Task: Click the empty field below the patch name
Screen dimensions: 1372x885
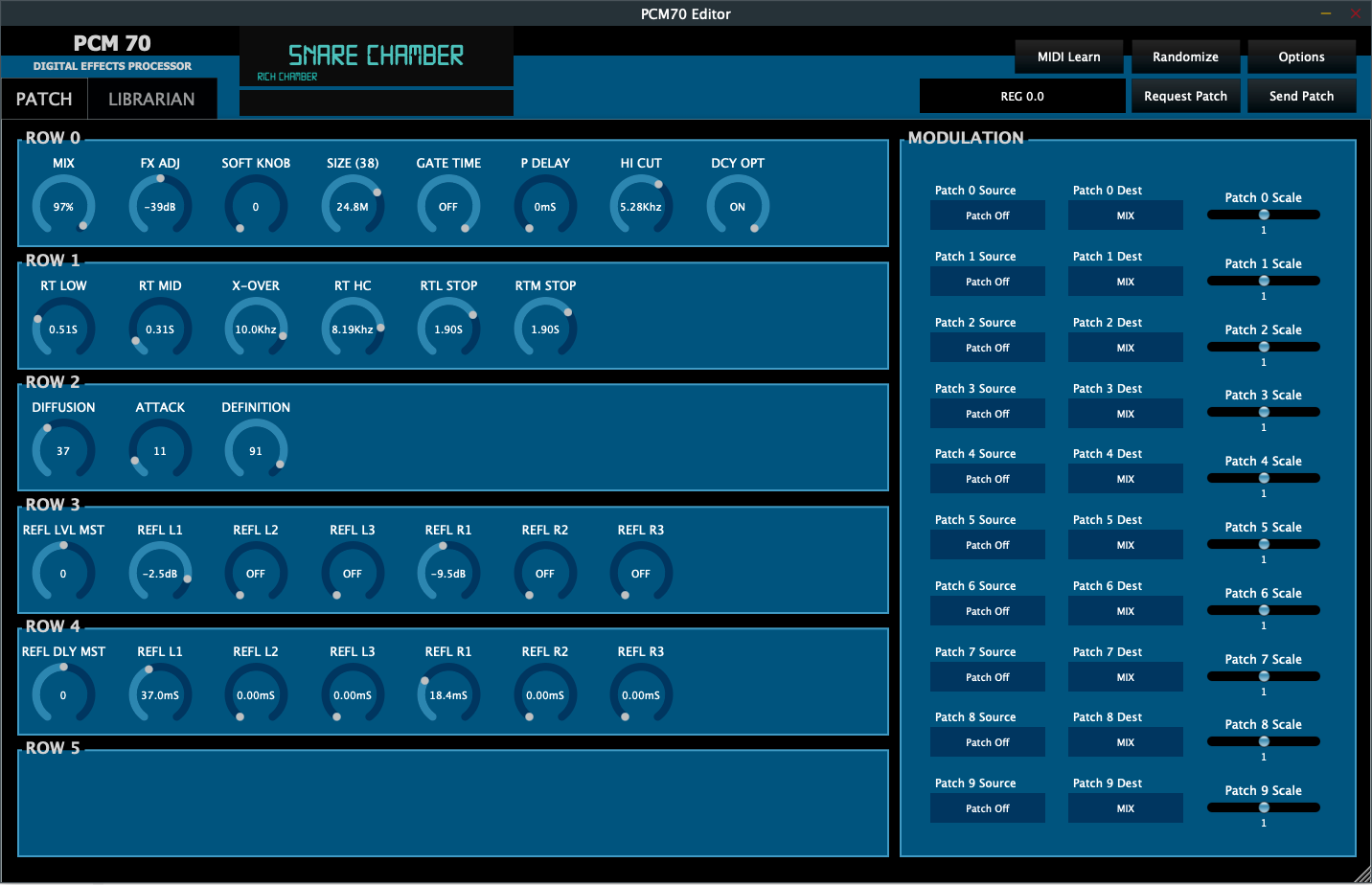Action: (376, 102)
